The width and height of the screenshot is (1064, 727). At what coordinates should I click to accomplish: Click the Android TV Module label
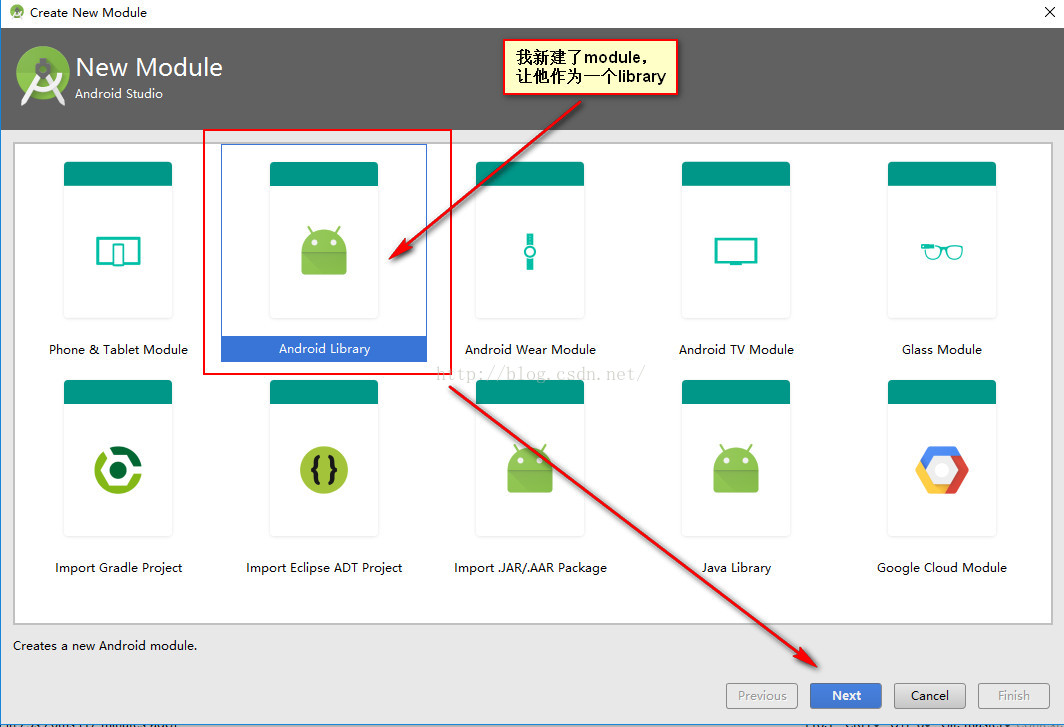pyautogui.click(x=736, y=350)
